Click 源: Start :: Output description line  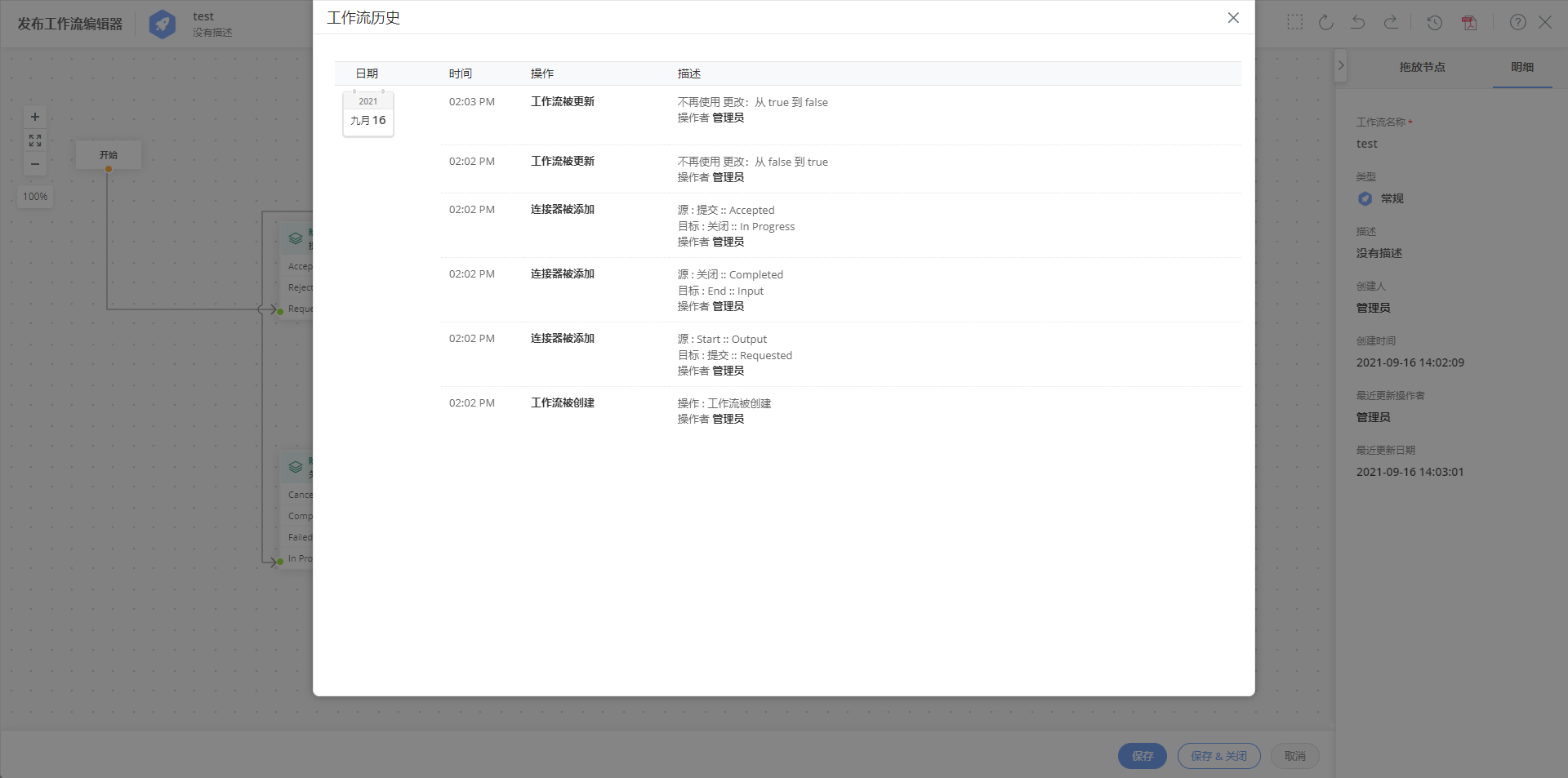pos(722,339)
